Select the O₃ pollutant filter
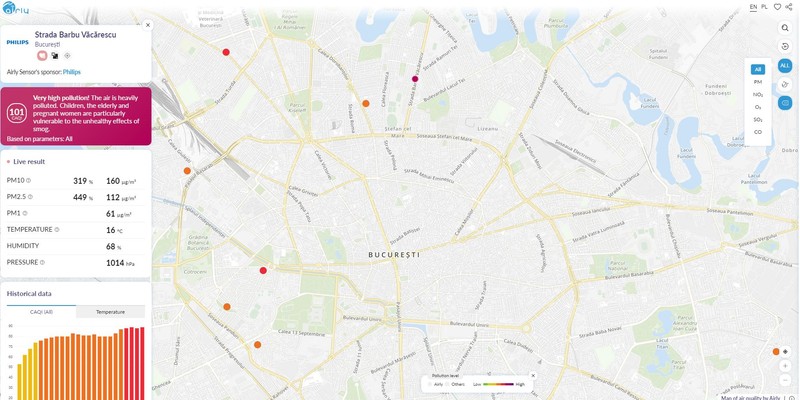 pos(758,107)
